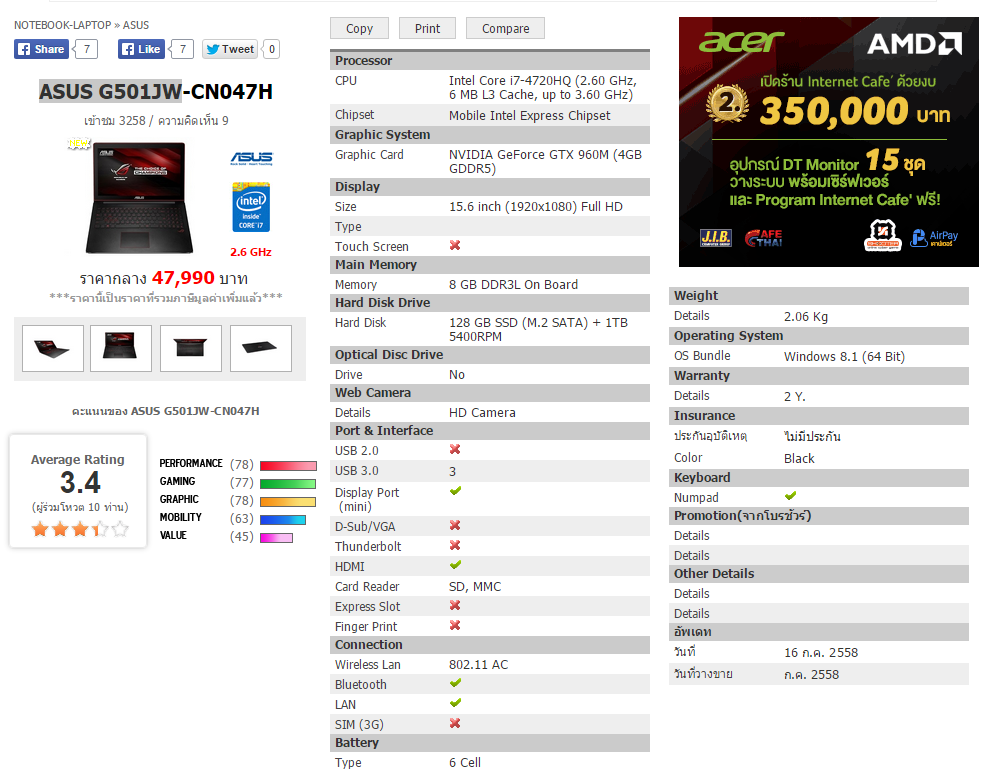Click the 2 Y. warranty value

coord(795,397)
